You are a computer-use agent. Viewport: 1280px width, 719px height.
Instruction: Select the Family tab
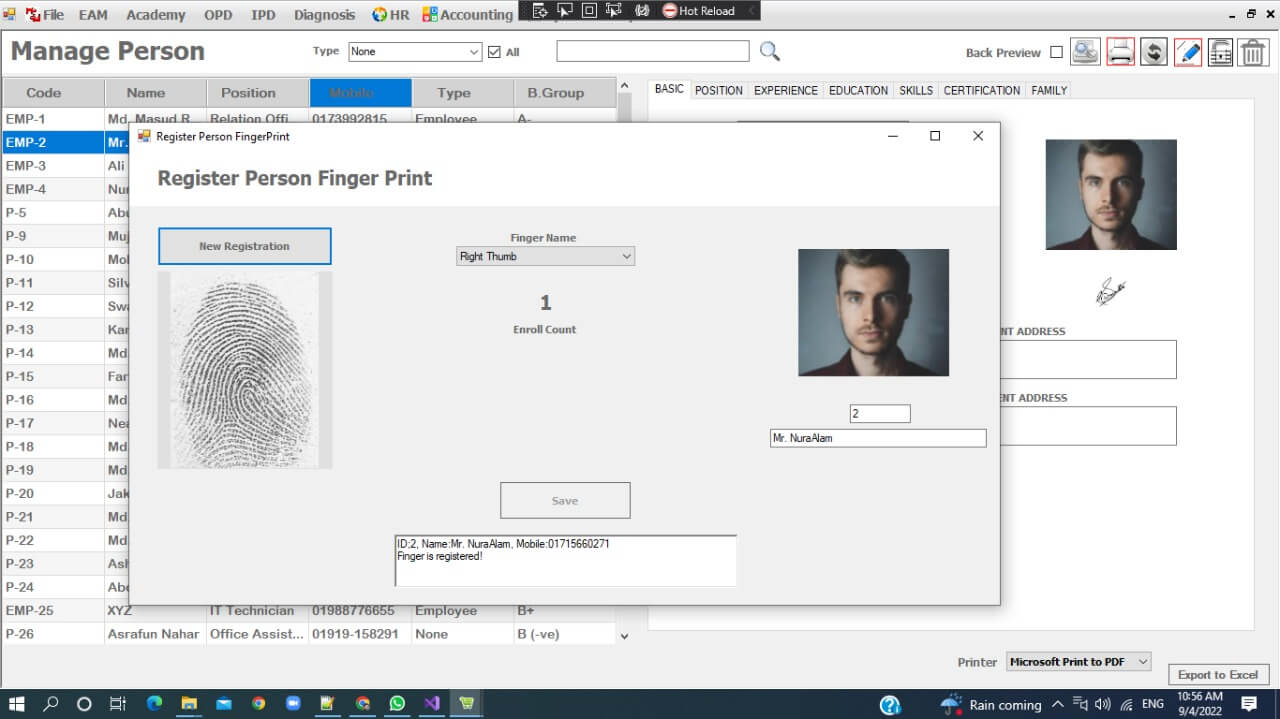[1049, 90]
